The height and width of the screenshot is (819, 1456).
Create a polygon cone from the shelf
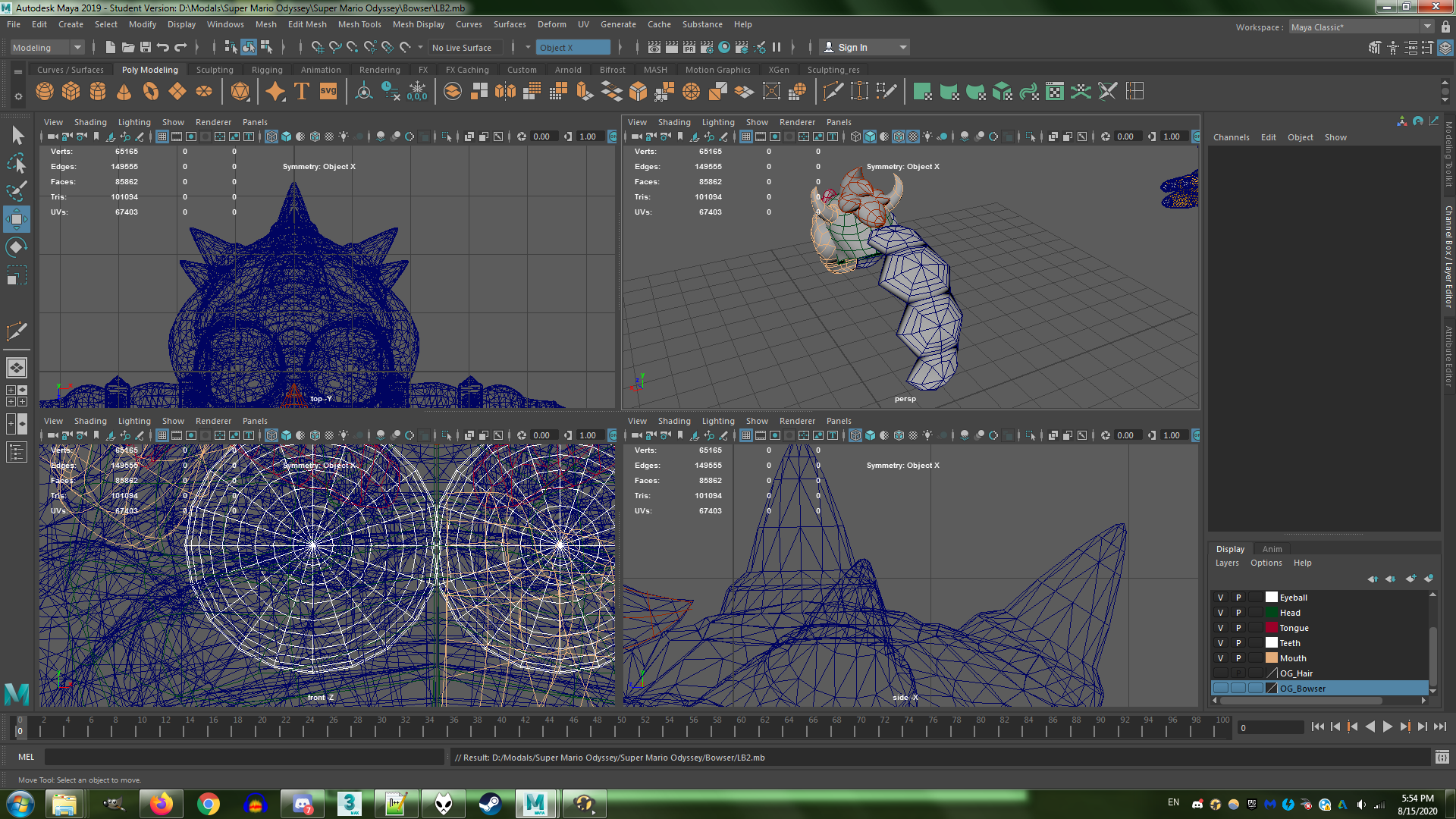coord(124,92)
